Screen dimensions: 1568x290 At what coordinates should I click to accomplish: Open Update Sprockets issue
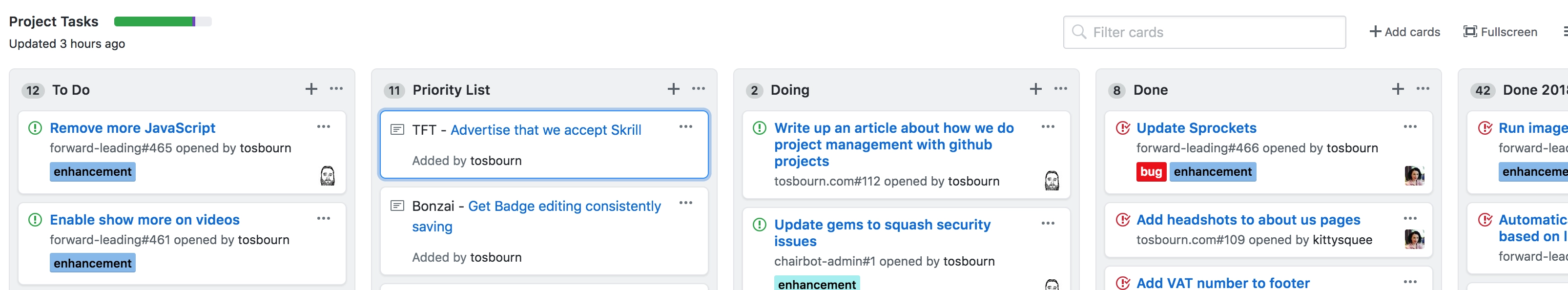point(1196,128)
